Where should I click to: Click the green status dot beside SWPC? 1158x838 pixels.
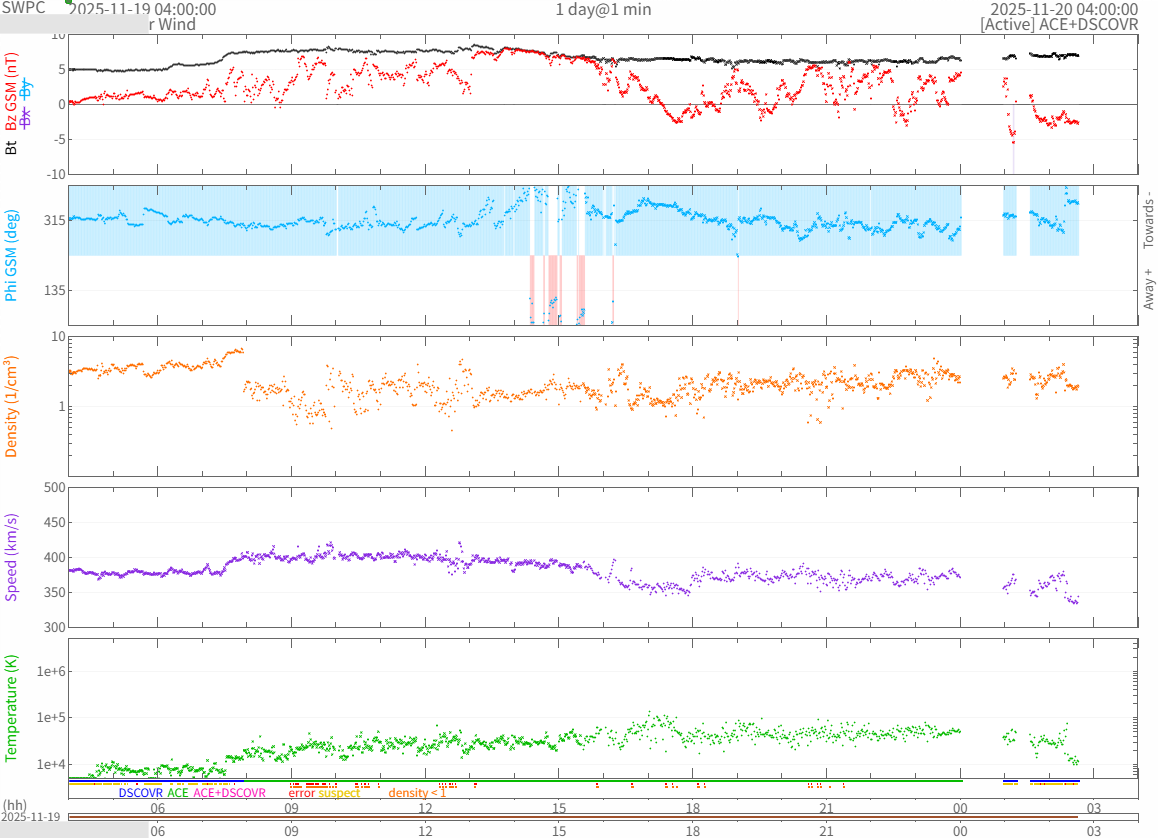pos(69,2)
